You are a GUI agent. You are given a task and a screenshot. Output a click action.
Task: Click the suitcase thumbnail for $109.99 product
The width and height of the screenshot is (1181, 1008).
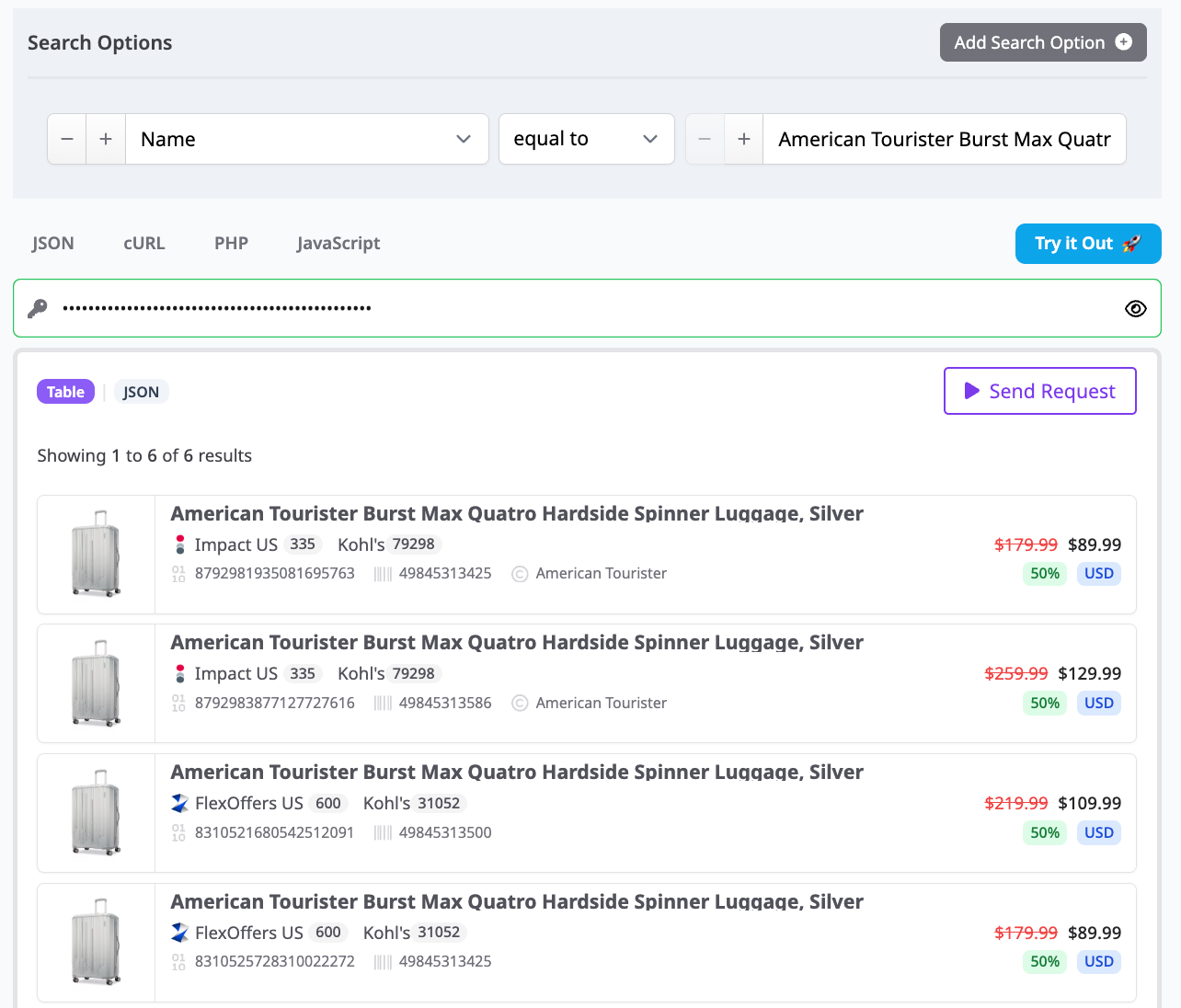pyautogui.click(x=96, y=813)
